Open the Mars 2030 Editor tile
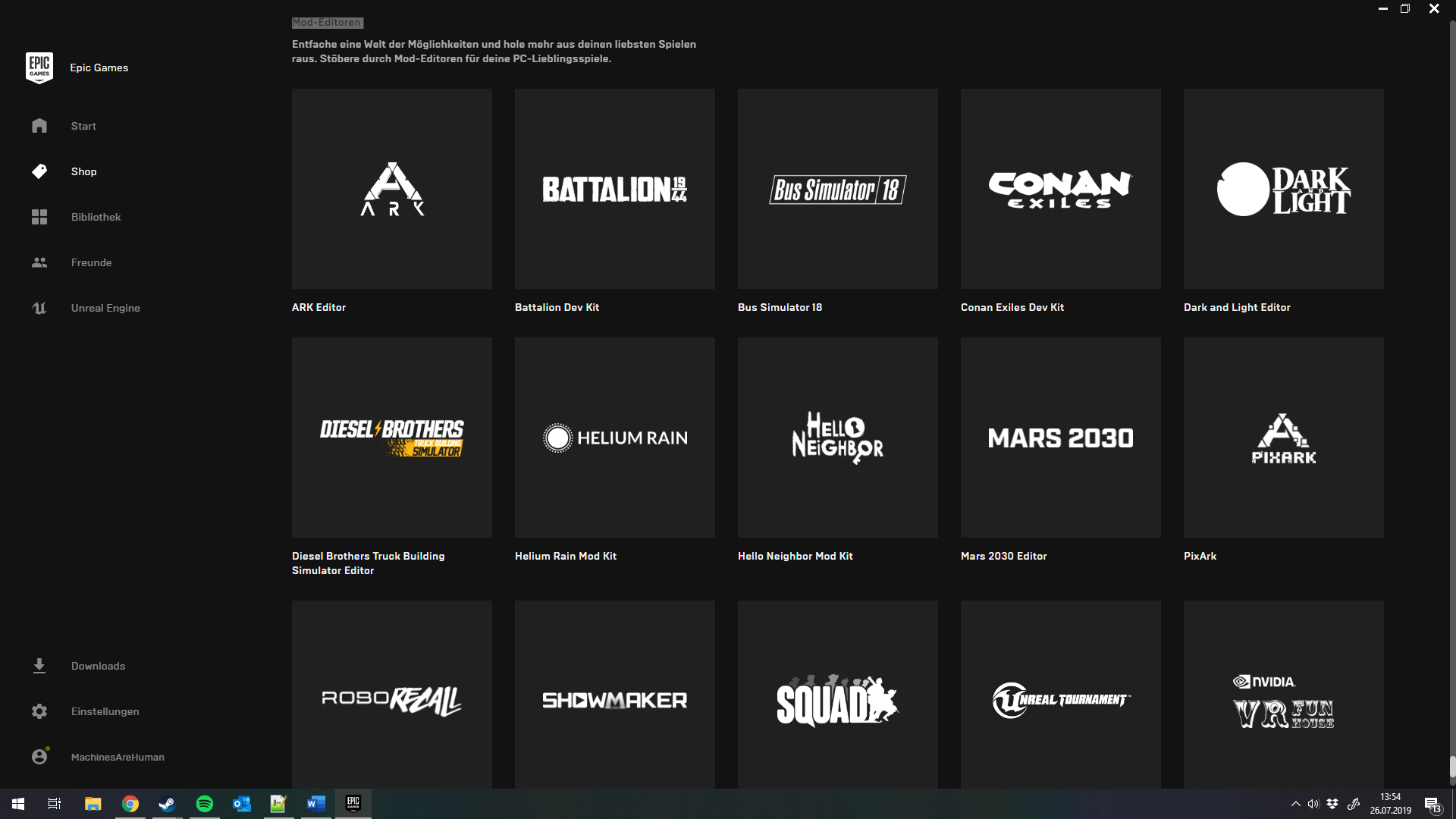This screenshot has width=1456, height=819. coord(1060,438)
